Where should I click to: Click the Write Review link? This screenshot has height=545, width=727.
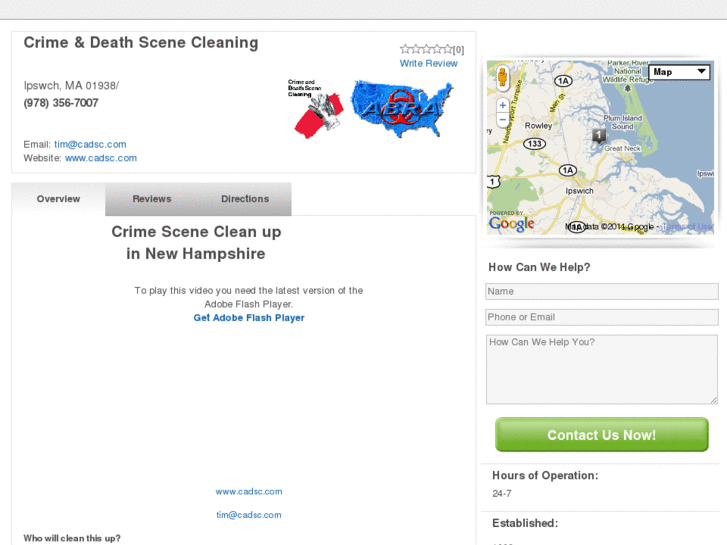point(429,64)
